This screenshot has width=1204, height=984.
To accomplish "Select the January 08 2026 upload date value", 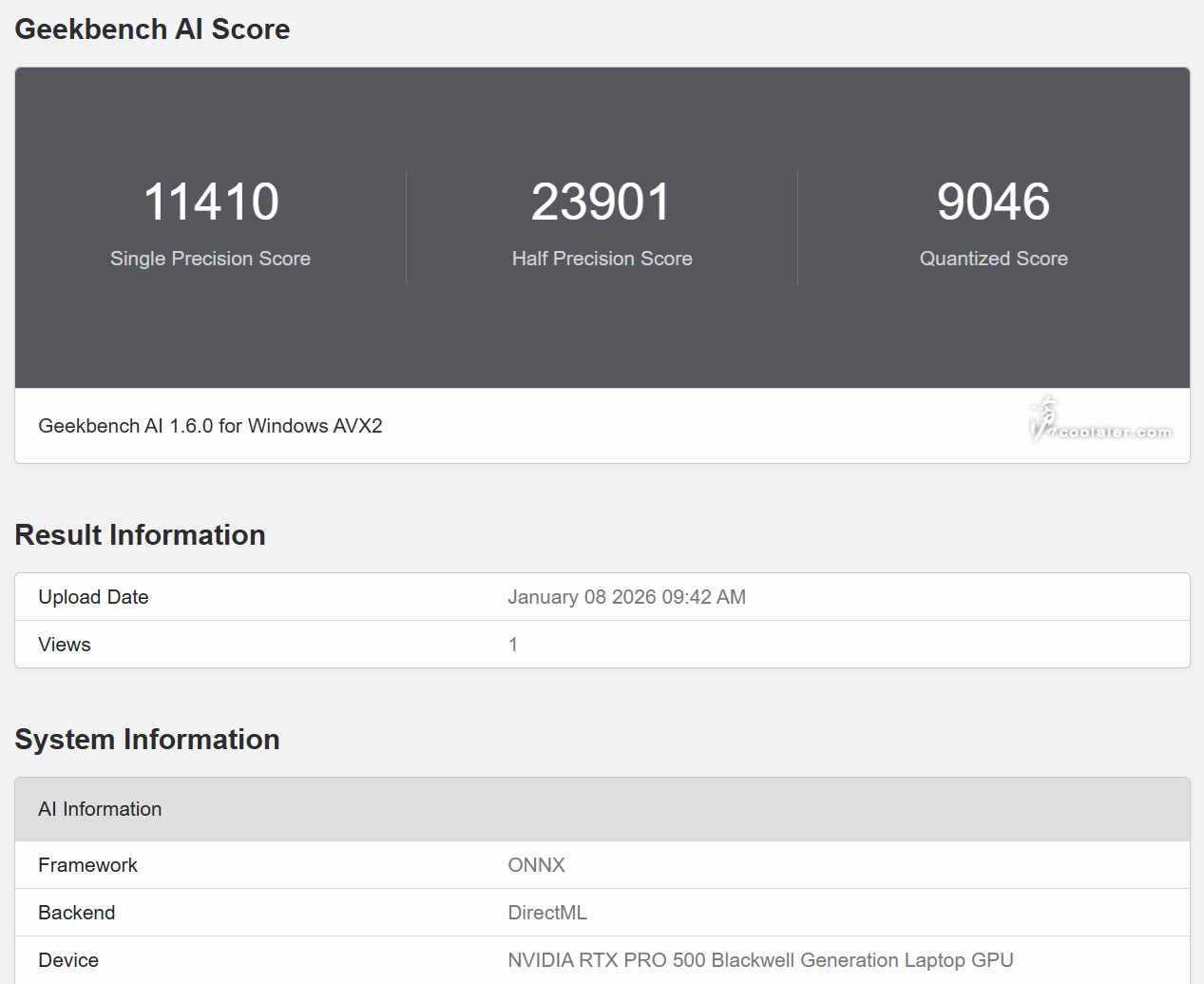I will click(x=626, y=597).
